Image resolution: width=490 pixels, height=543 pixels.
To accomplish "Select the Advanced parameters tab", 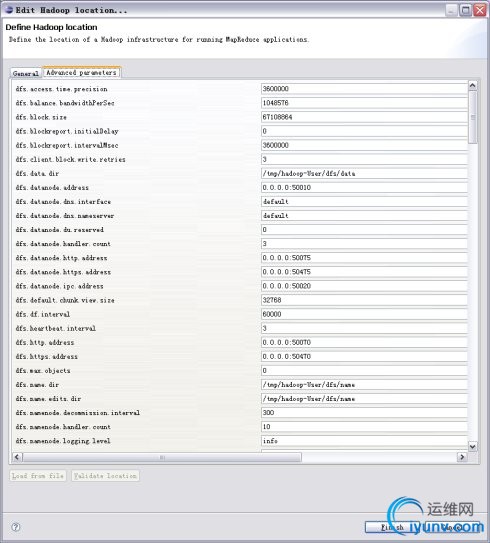I will pyautogui.click(x=81, y=72).
